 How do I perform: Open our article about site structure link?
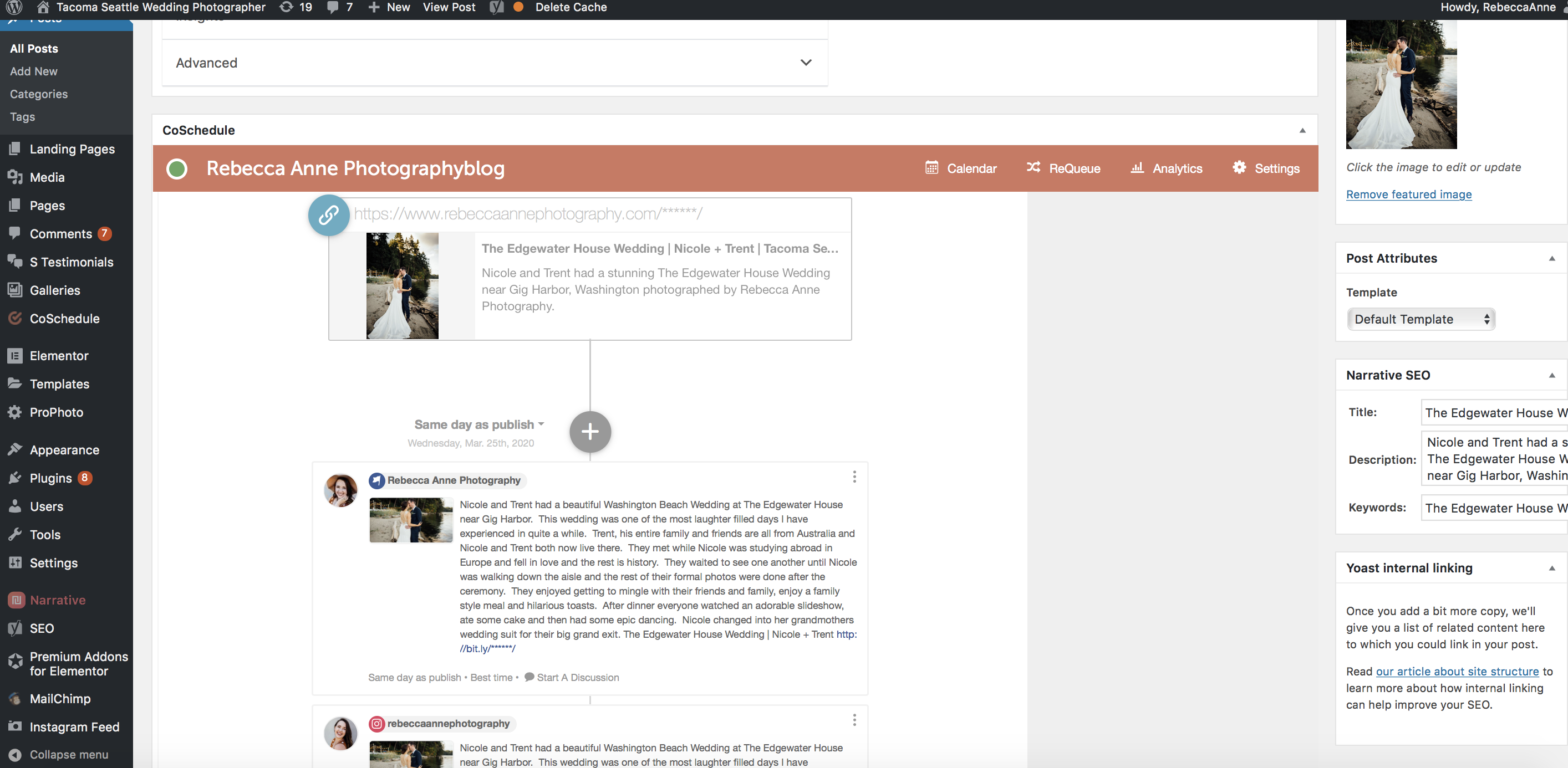1457,672
